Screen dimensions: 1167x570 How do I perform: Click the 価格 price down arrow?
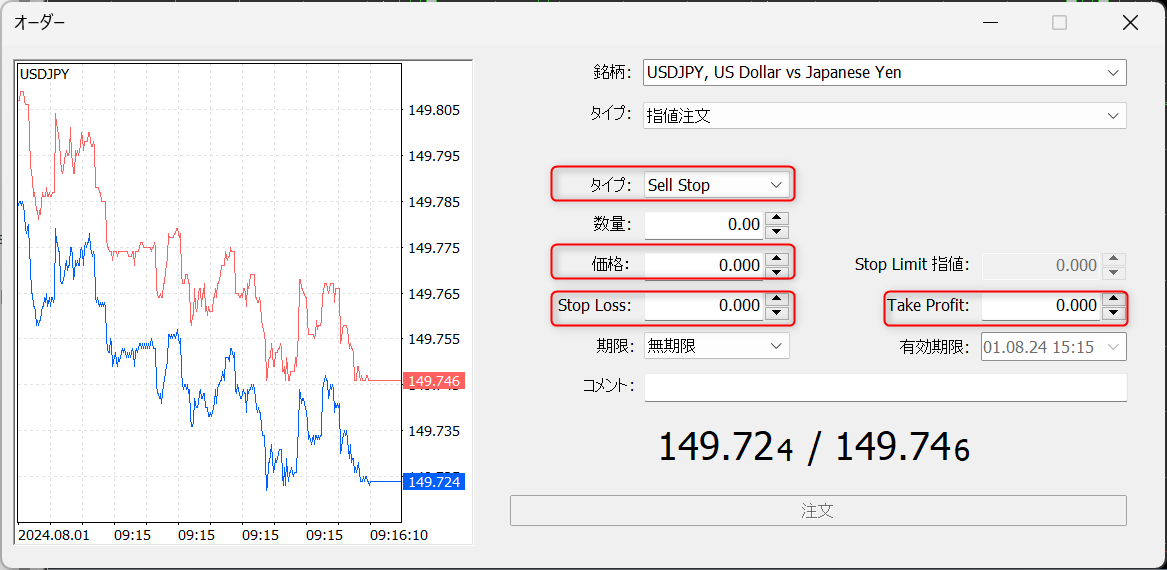click(777, 271)
